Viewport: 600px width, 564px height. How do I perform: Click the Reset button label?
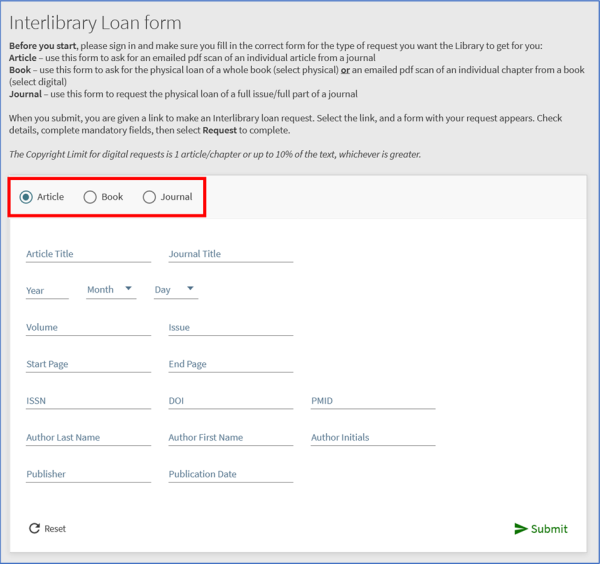(x=55, y=528)
